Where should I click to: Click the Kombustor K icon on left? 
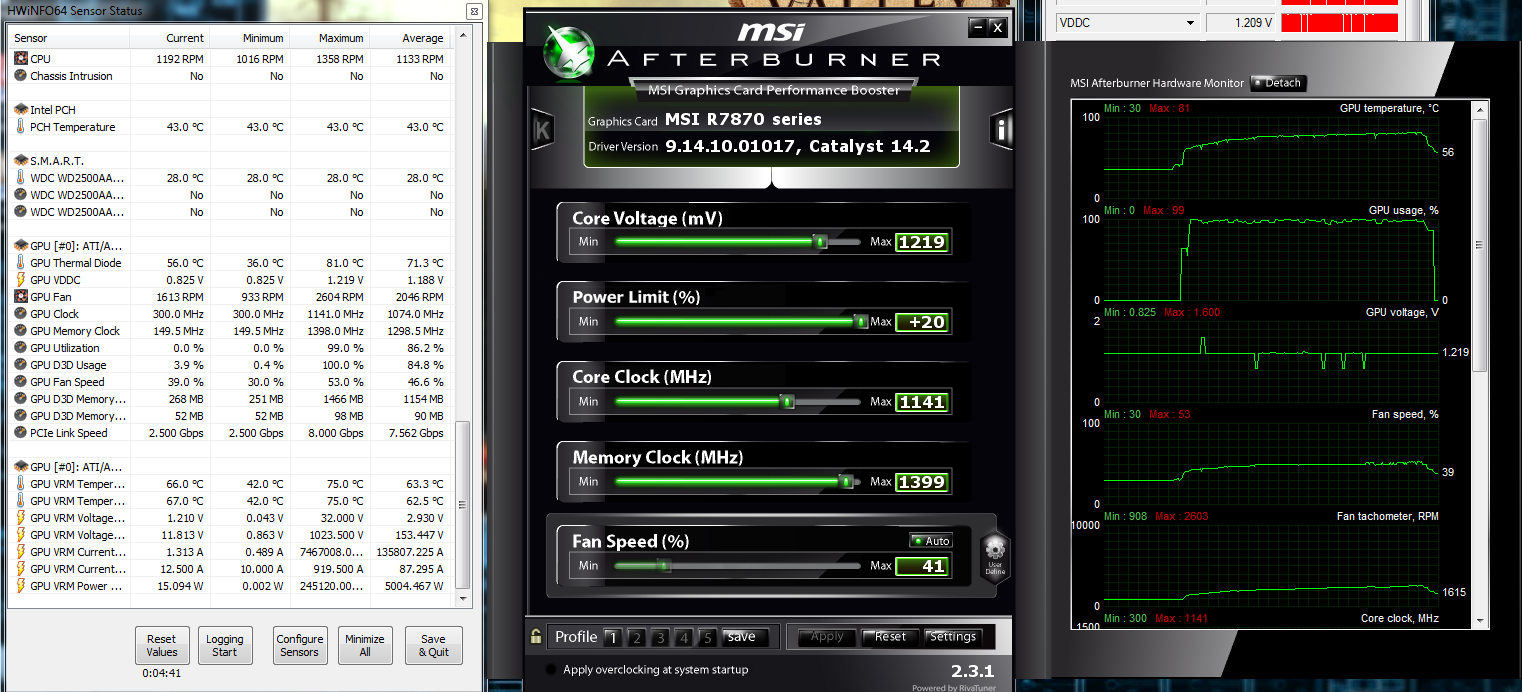(x=542, y=130)
